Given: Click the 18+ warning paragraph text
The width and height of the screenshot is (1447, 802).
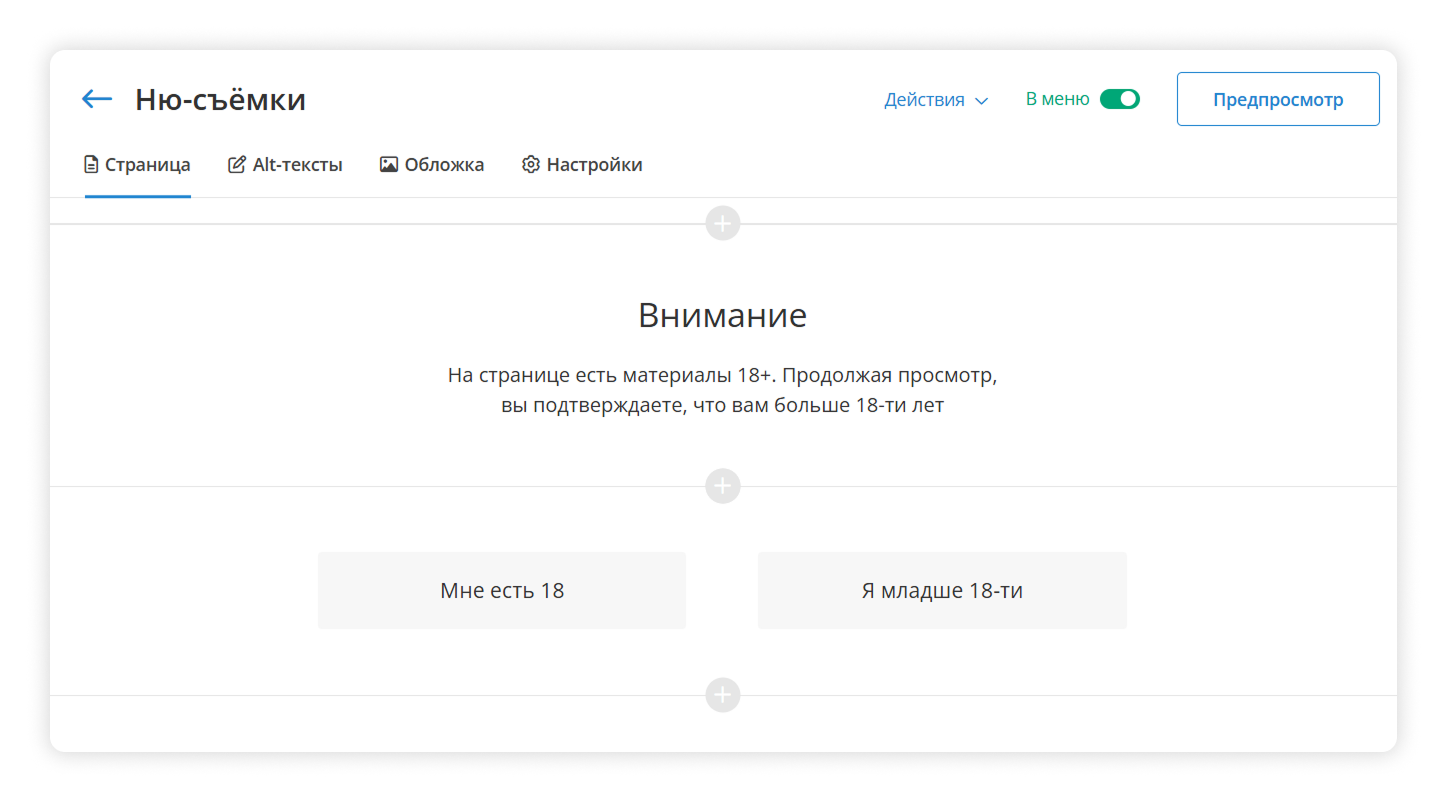Looking at the screenshot, I should click(x=722, y=391).
